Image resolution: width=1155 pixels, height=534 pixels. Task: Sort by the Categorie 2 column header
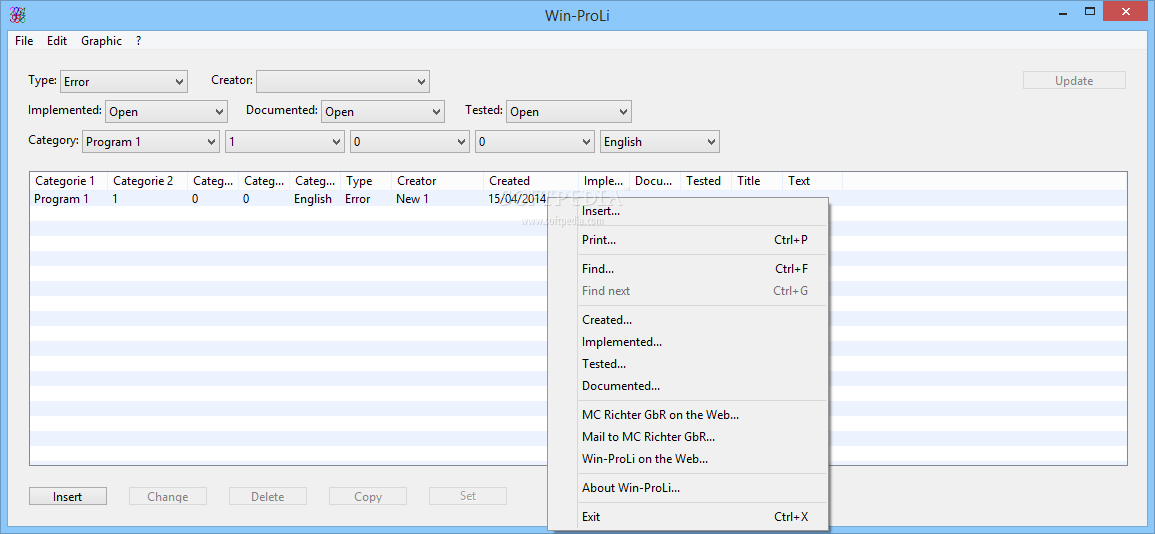tap(147, 181)
